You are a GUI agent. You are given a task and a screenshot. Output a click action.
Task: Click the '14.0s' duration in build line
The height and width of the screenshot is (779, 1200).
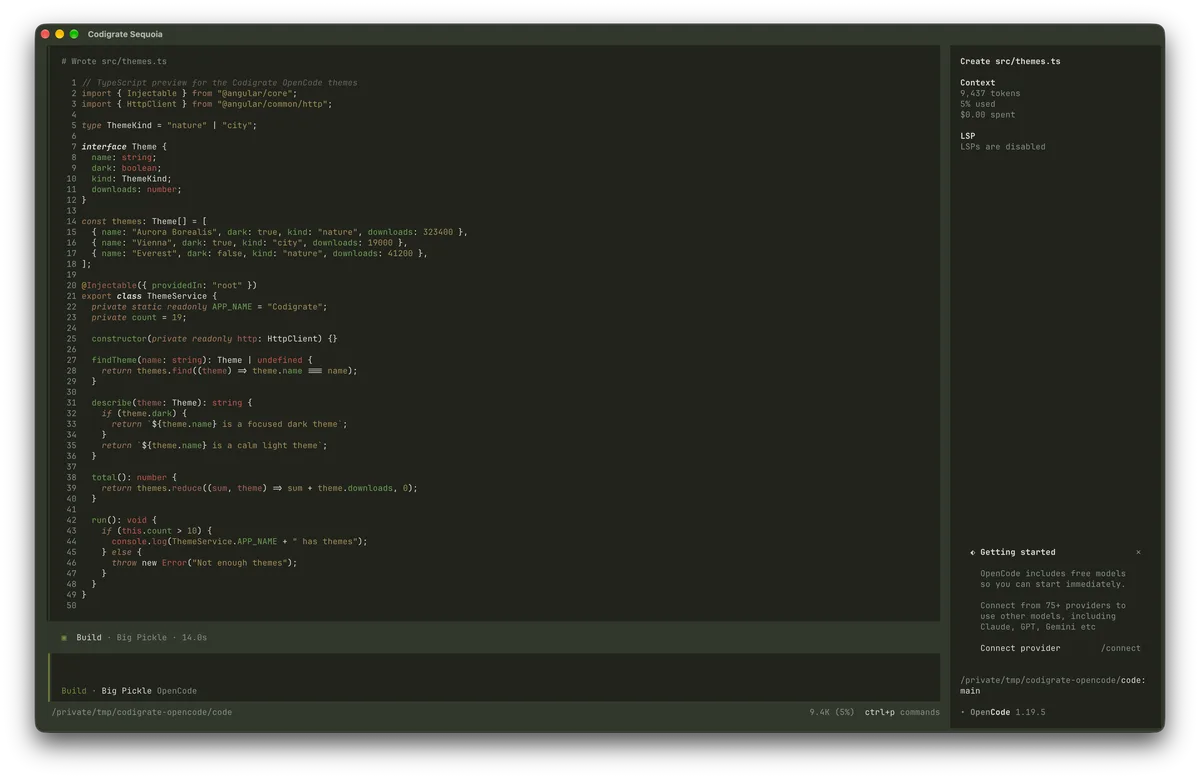click(x=194, y=637)
